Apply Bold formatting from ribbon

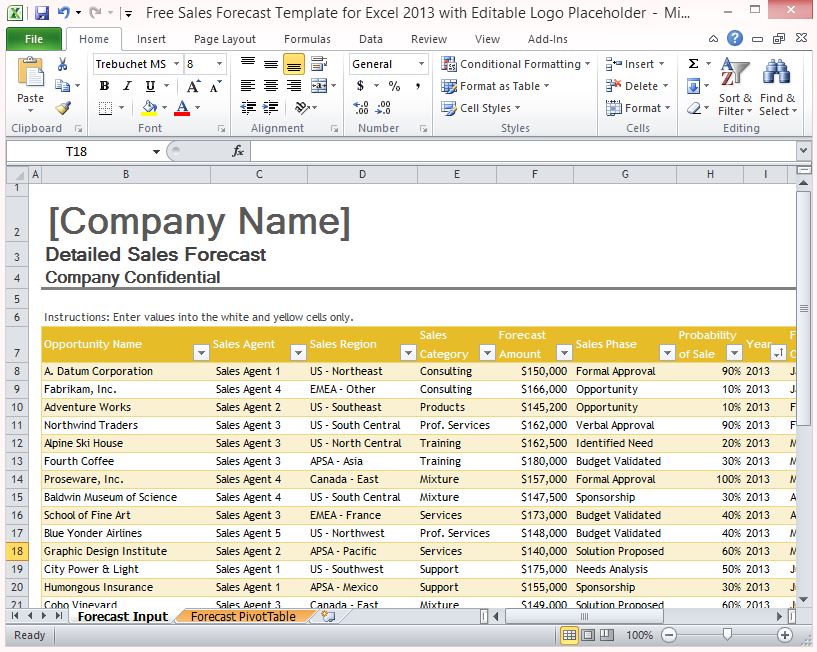pos(104,86)
